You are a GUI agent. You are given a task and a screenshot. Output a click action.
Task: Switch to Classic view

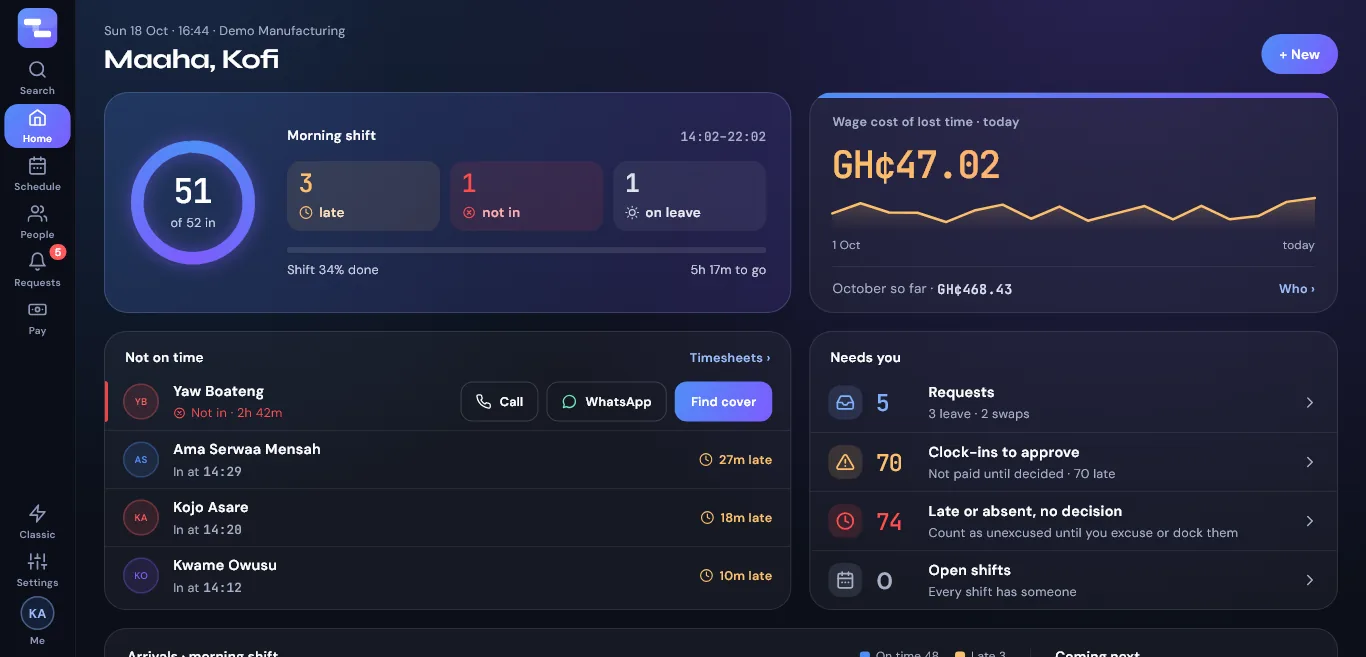37,522
